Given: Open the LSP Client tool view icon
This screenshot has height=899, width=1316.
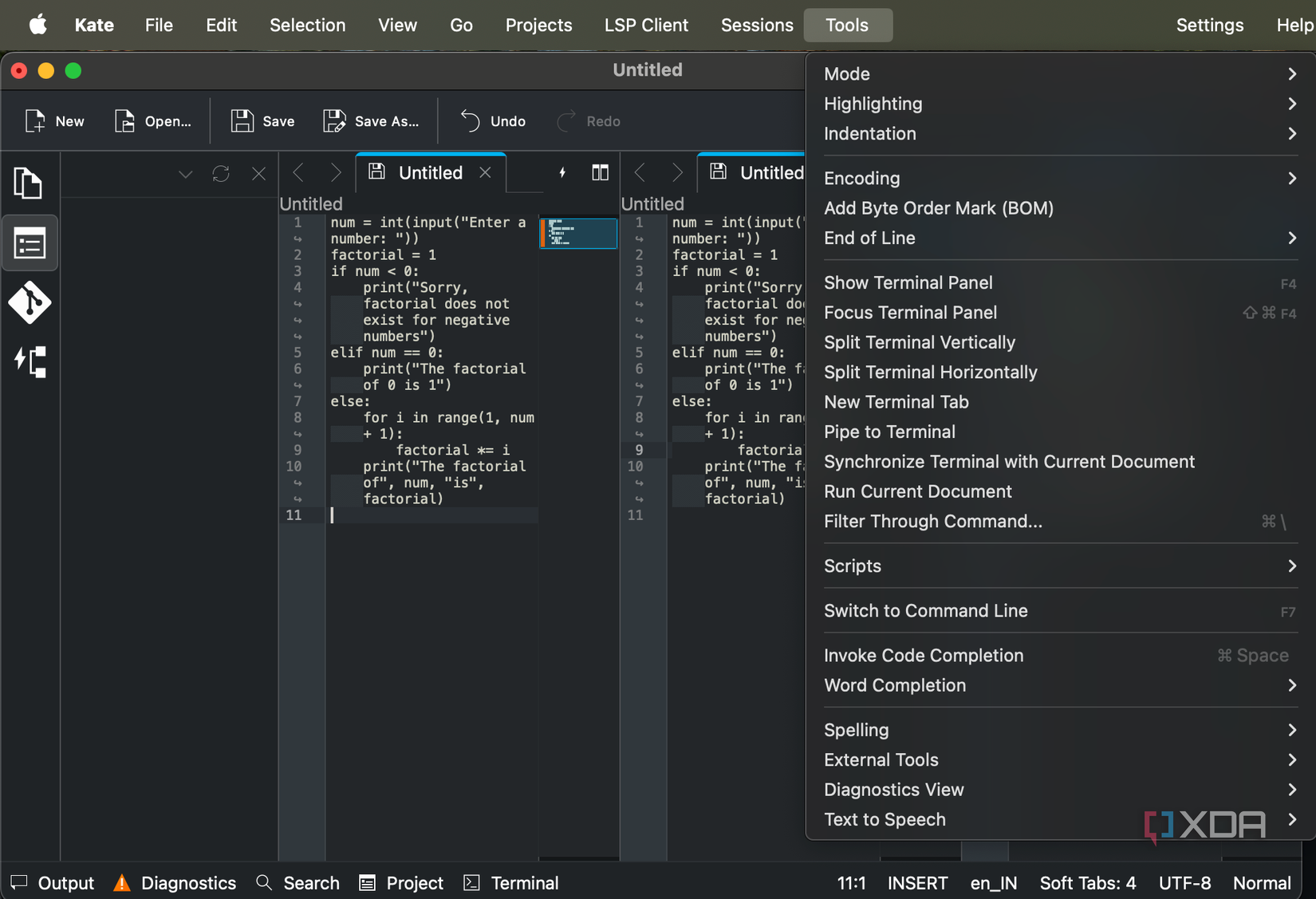Looking at the screenshot, I should click(x=30, y=362).
